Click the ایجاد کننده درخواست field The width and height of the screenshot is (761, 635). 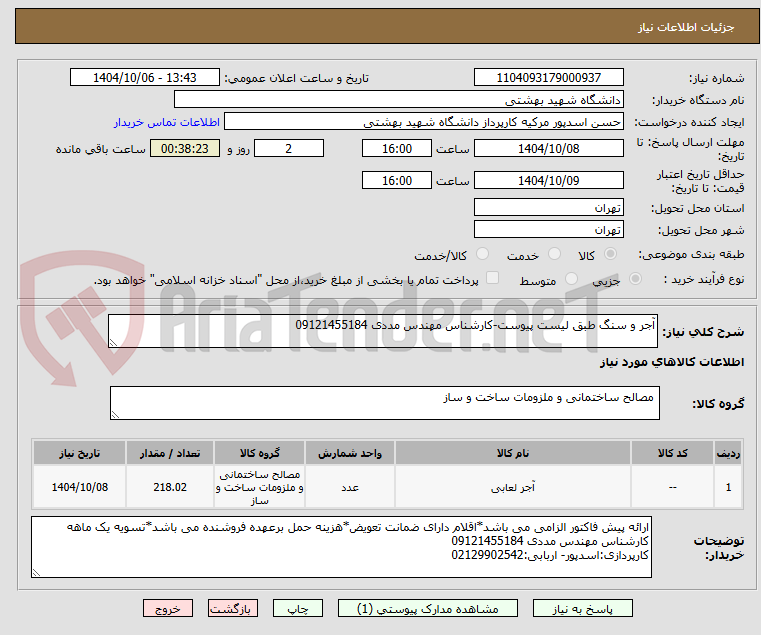tap(424, 122)
